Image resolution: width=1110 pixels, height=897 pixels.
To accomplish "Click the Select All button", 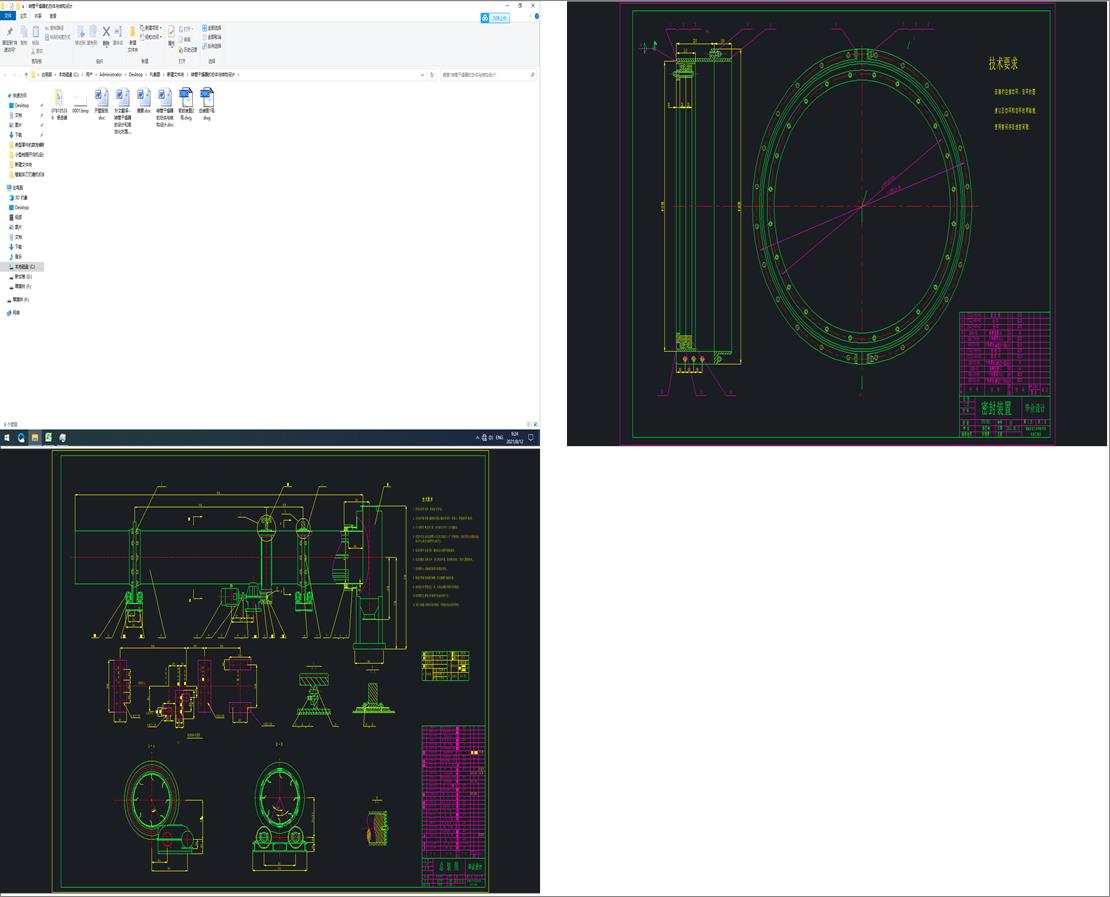I will 212,28.
